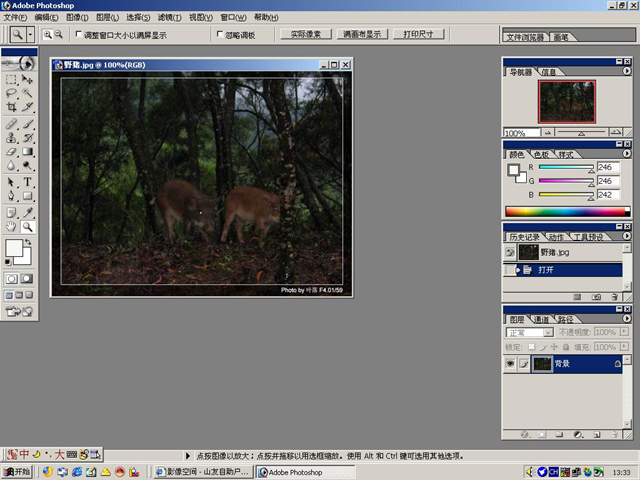Image resolution: width=640 pixels, height=480 pixels.
Task: Click the 满画布显示 button
Action: click(362, 34)
